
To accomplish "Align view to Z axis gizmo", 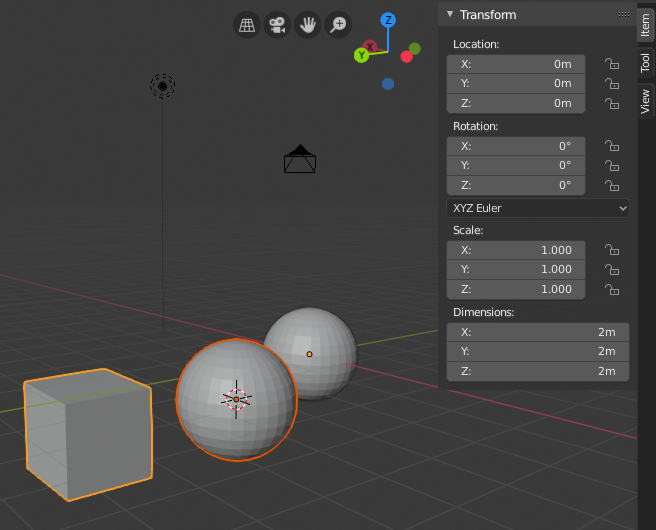I will (x=388, y=20).
